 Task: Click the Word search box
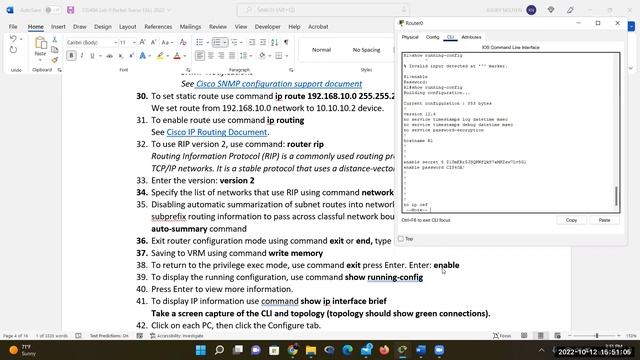click(x=323, y=10)
